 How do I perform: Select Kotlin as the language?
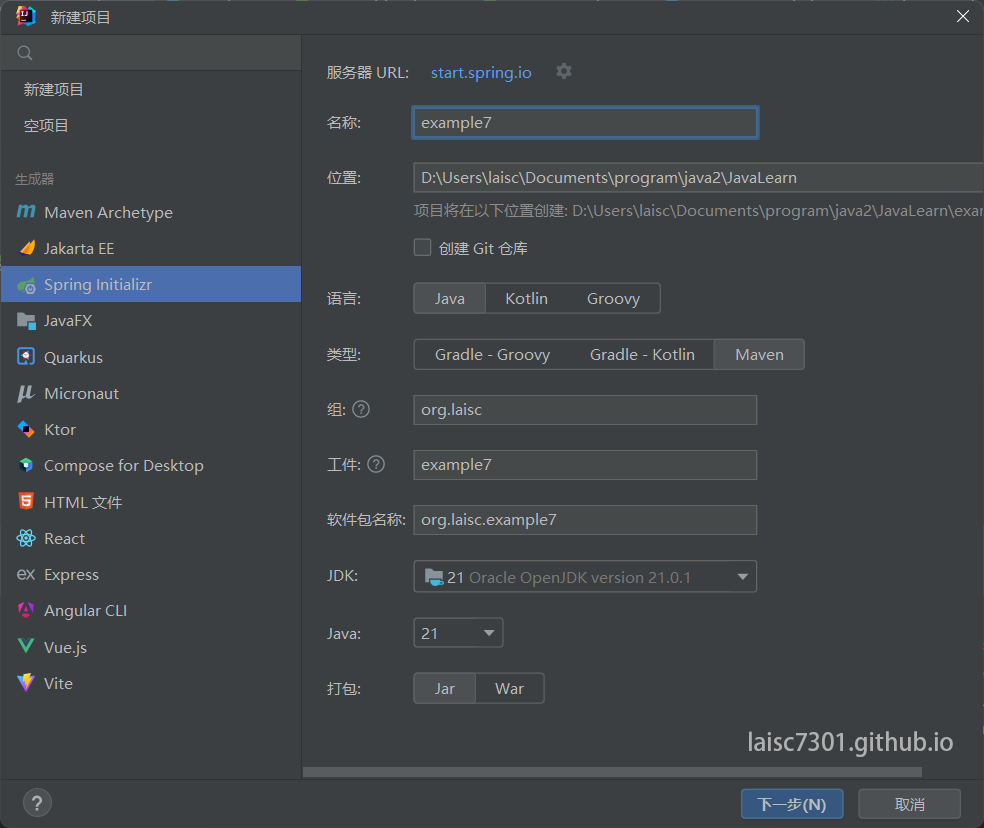pos(526,298)
